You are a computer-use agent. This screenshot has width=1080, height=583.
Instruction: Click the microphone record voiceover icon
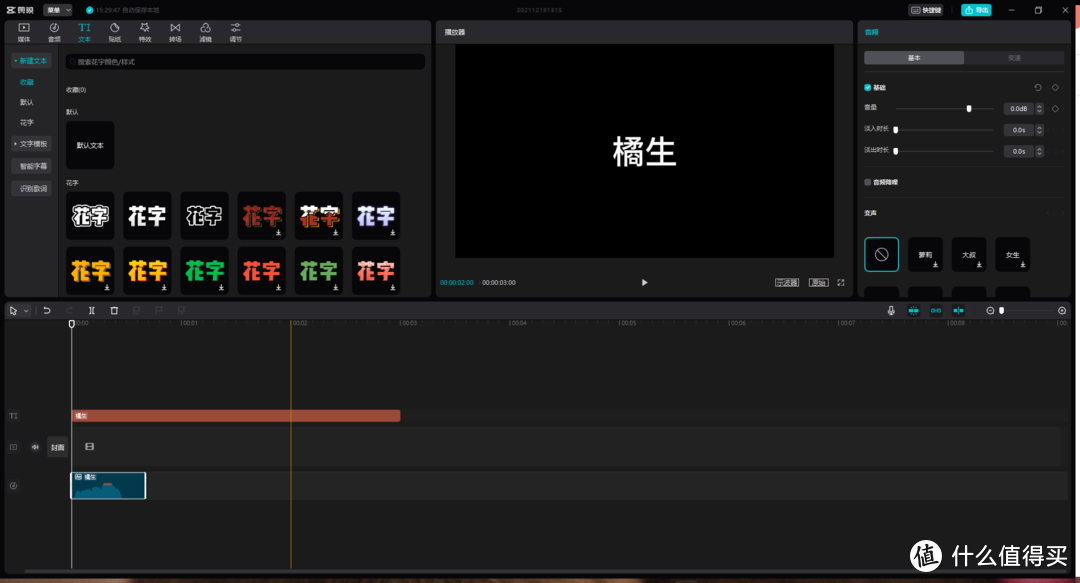coord(891,311)
